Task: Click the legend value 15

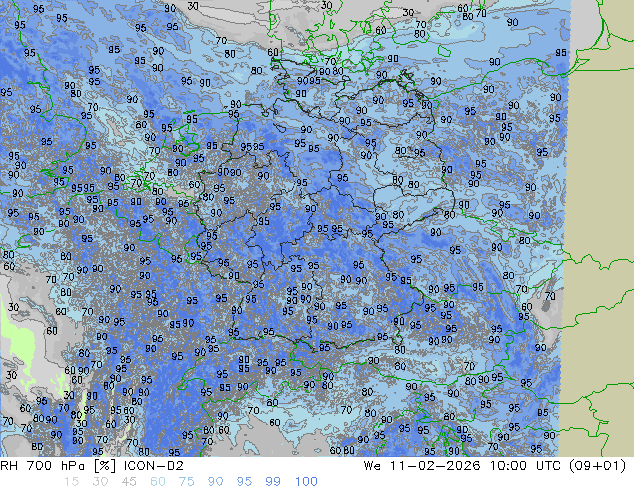Action: 71,482
